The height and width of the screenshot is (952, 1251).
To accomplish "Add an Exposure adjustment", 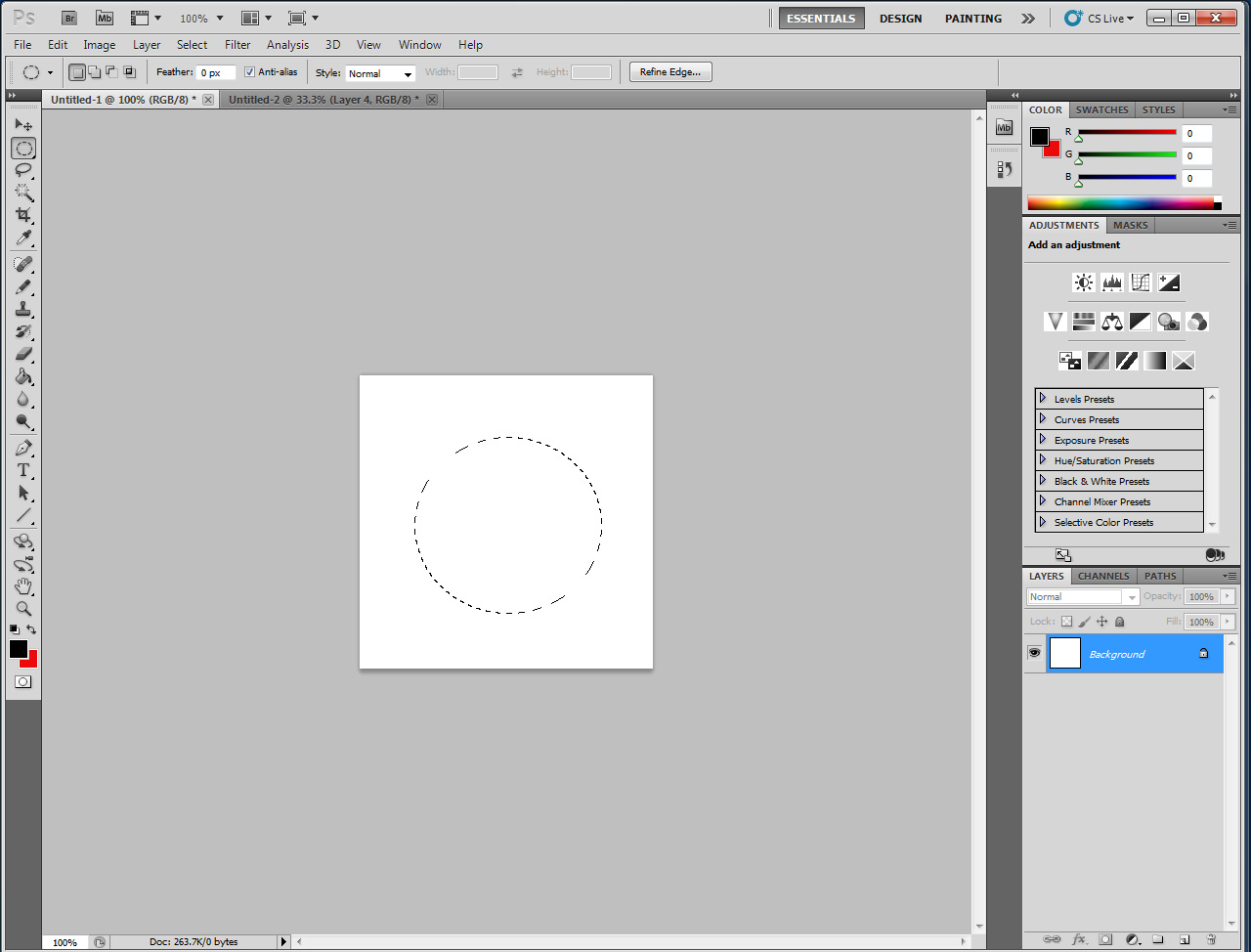I will coord(1169,282).
